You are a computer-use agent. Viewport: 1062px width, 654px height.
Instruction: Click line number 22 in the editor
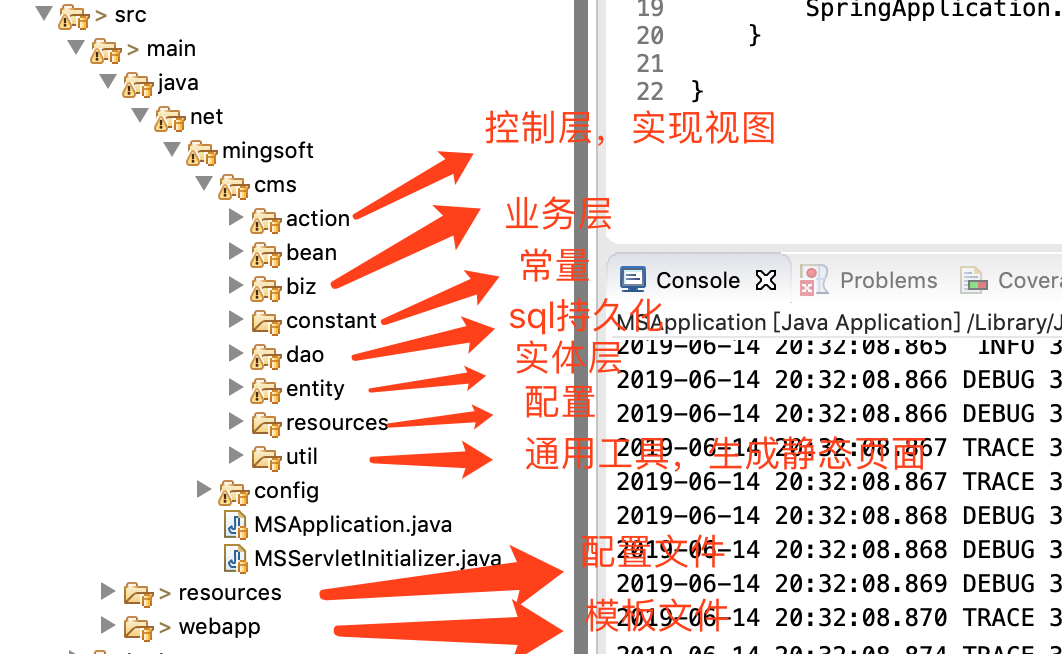tap(648, 91)
